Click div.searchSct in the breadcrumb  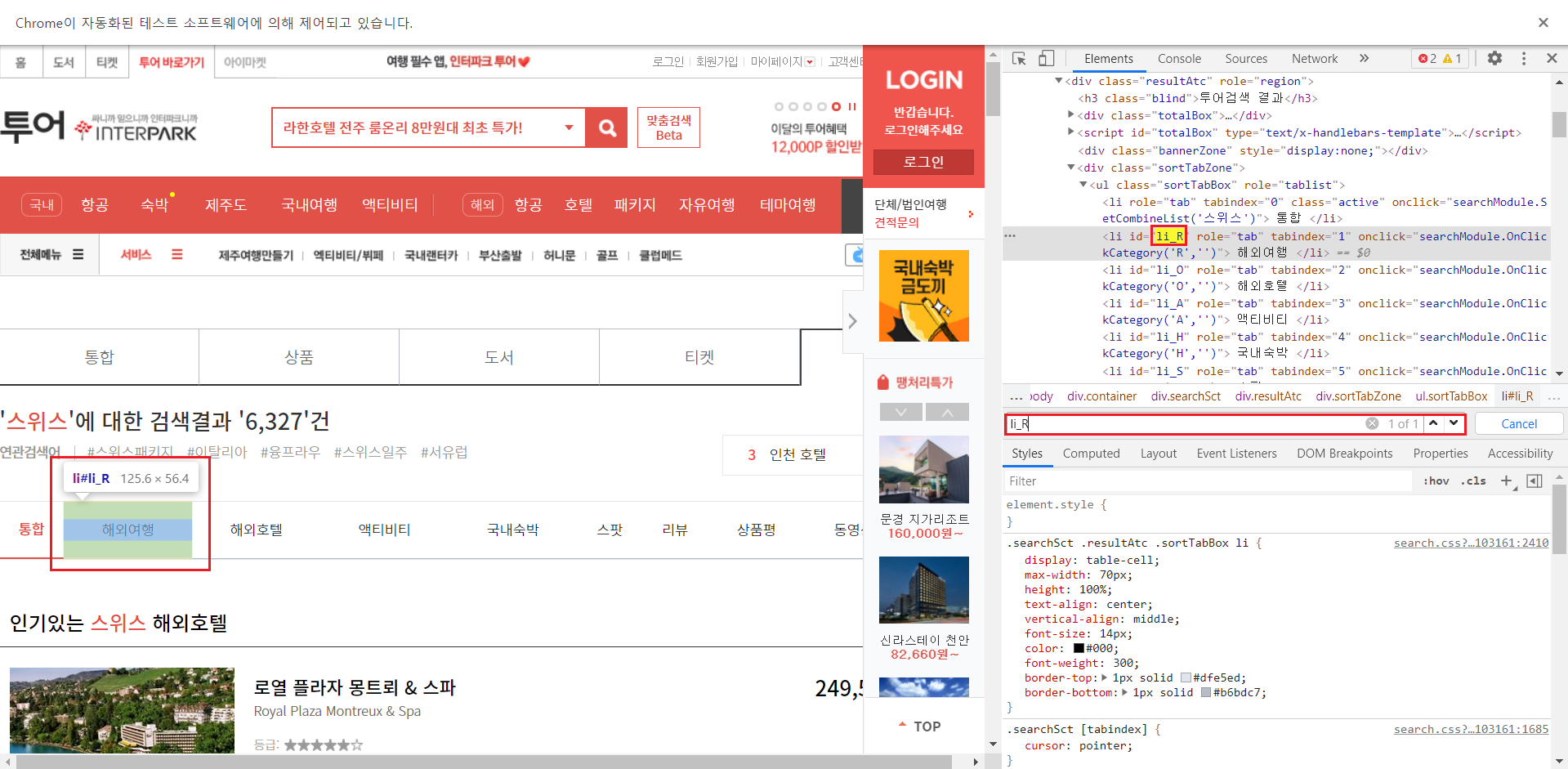tap(1186, 396)
